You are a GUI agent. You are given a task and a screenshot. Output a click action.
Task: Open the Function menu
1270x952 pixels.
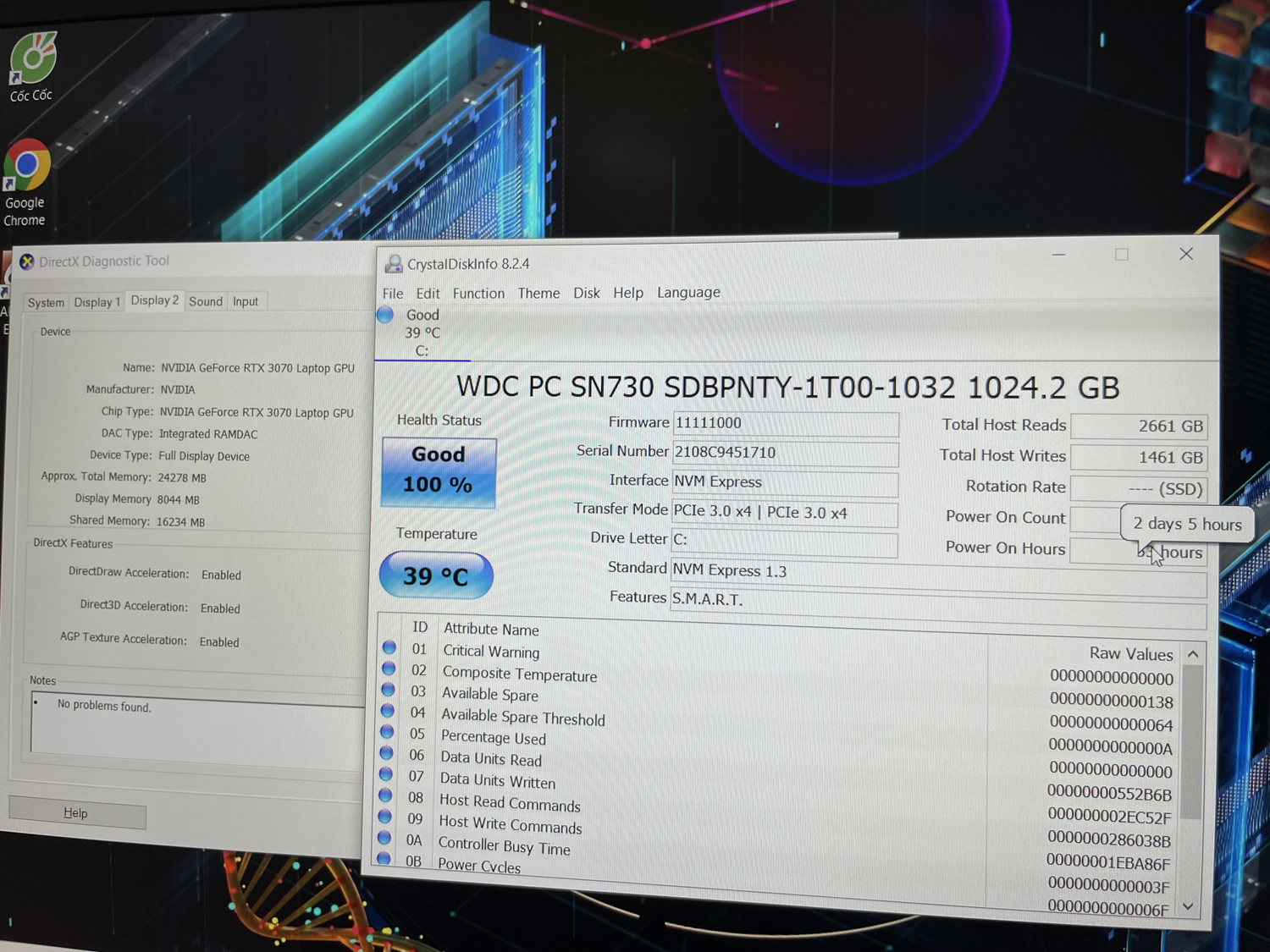pos(478,294)
